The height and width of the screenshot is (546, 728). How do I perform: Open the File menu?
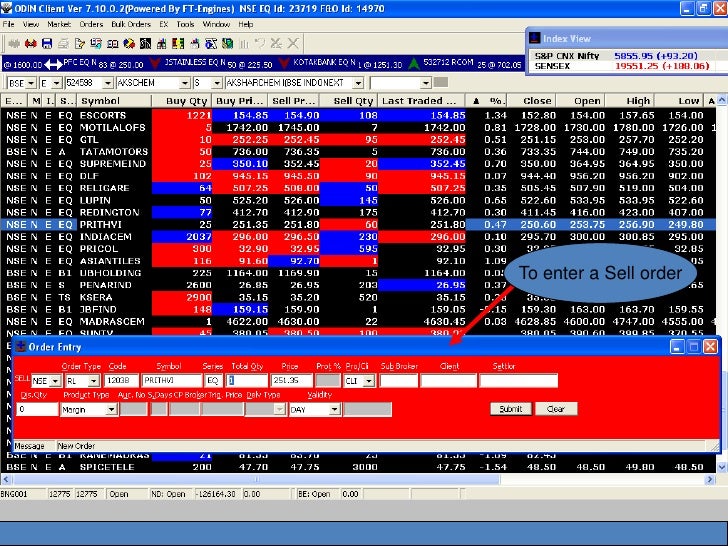pos(8,24)
